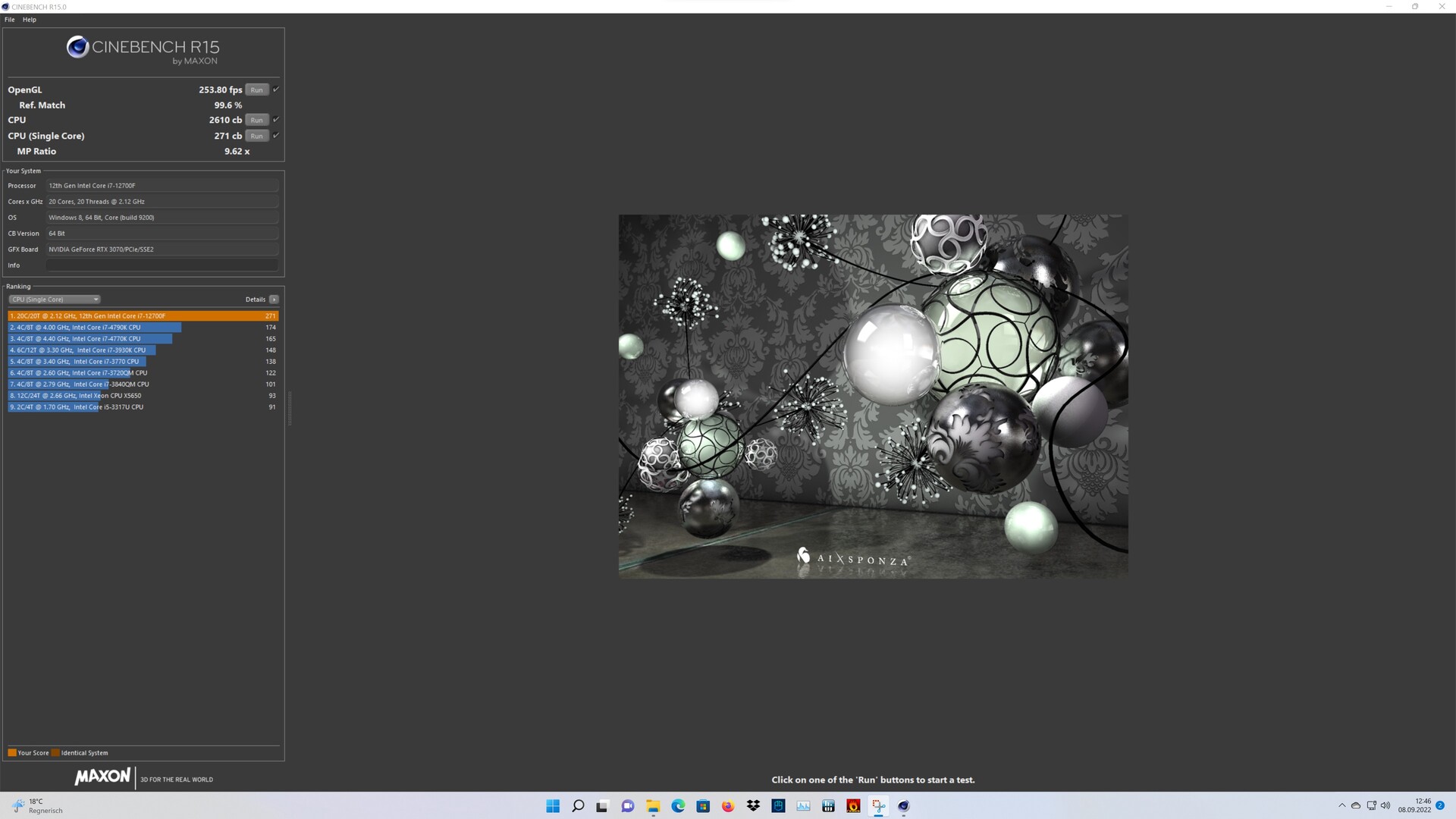Open notification badge showing 2
Image resolution: width=1456 pixels, height=819 pixels.
1440,806
